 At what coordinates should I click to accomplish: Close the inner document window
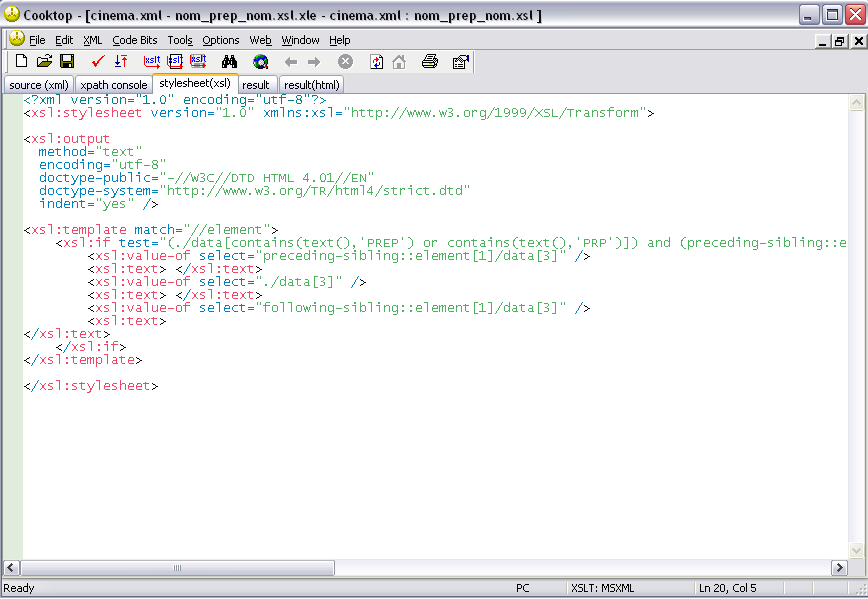click(858, 41)
